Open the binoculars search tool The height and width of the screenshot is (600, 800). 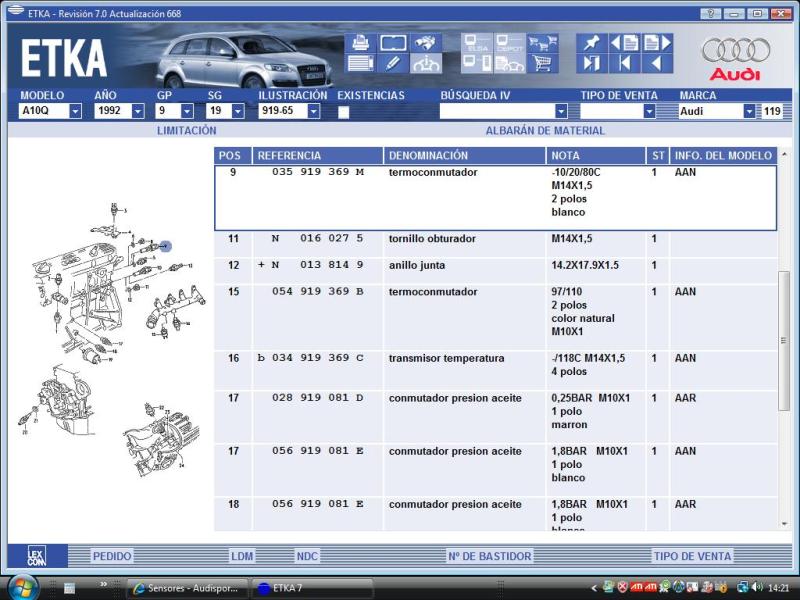tap(426, 42)
